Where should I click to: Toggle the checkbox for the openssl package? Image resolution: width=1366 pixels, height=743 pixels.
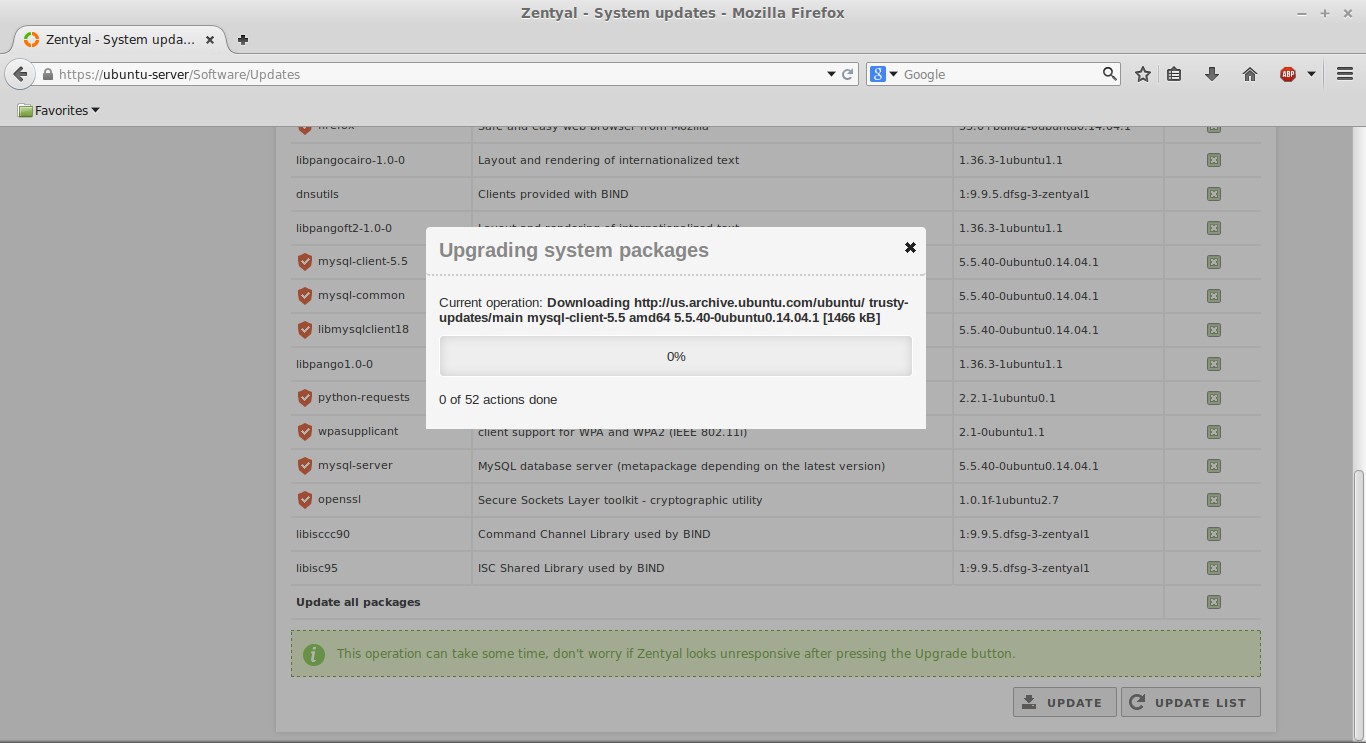pos(1213,500)
